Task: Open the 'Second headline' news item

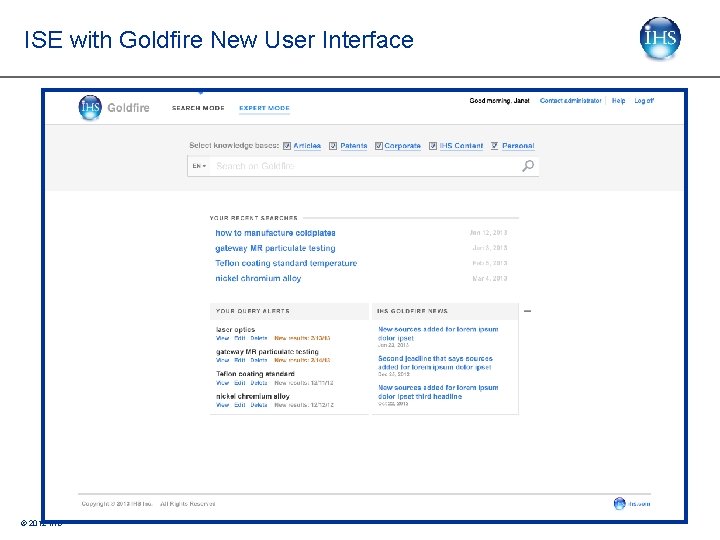Action: 435,363
